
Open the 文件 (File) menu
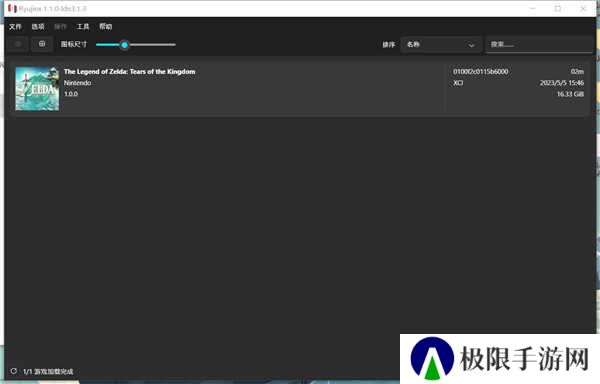point(15,27)
